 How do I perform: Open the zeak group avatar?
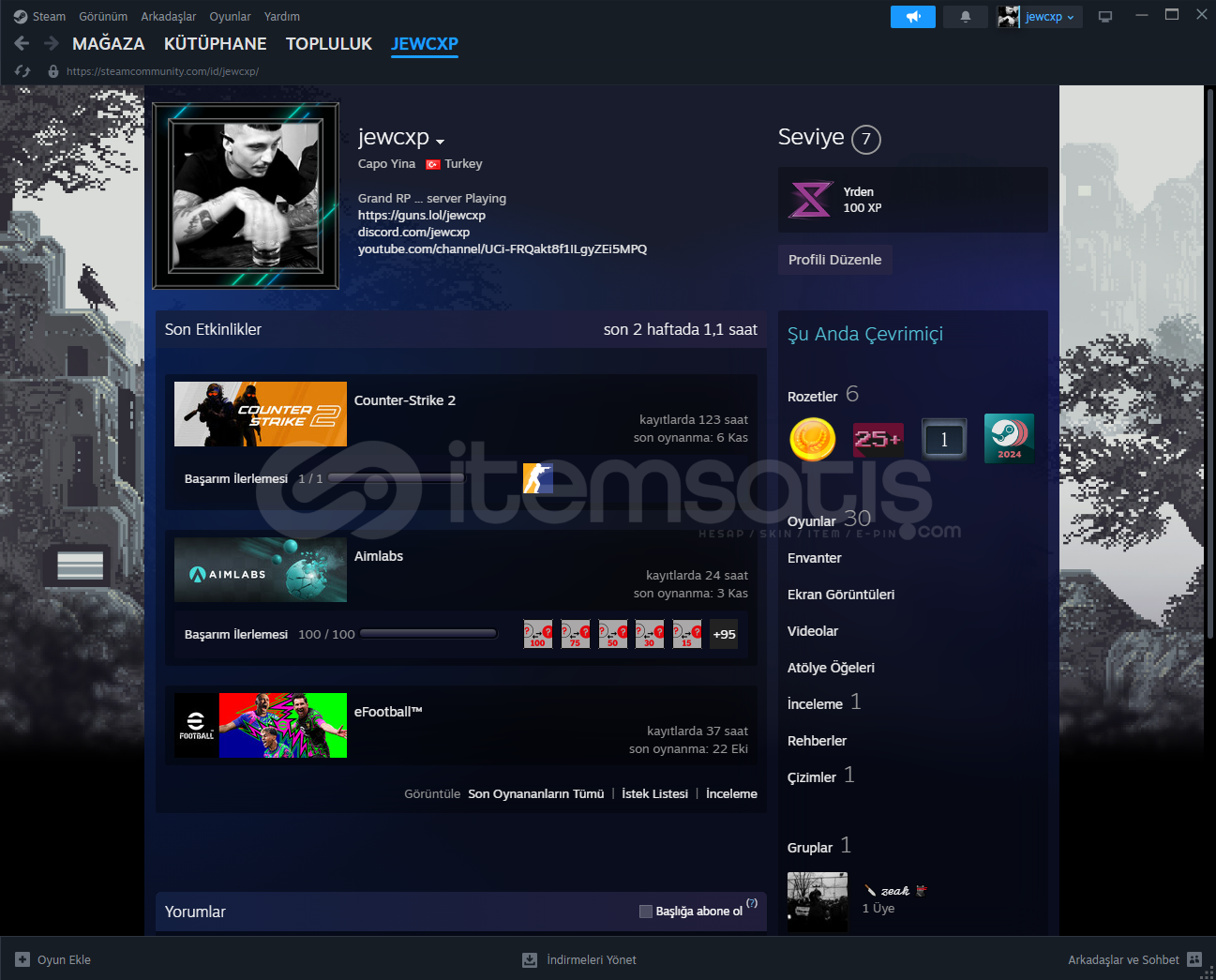(x=818, y=902)
